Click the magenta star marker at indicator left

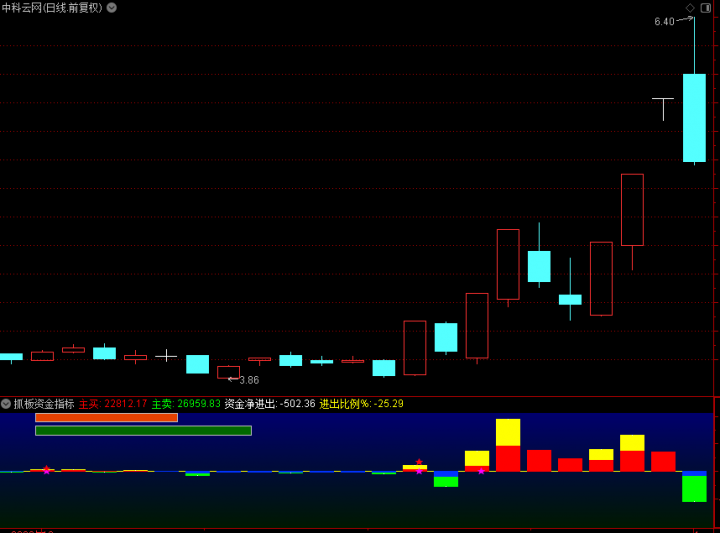(x=46, y=469)
